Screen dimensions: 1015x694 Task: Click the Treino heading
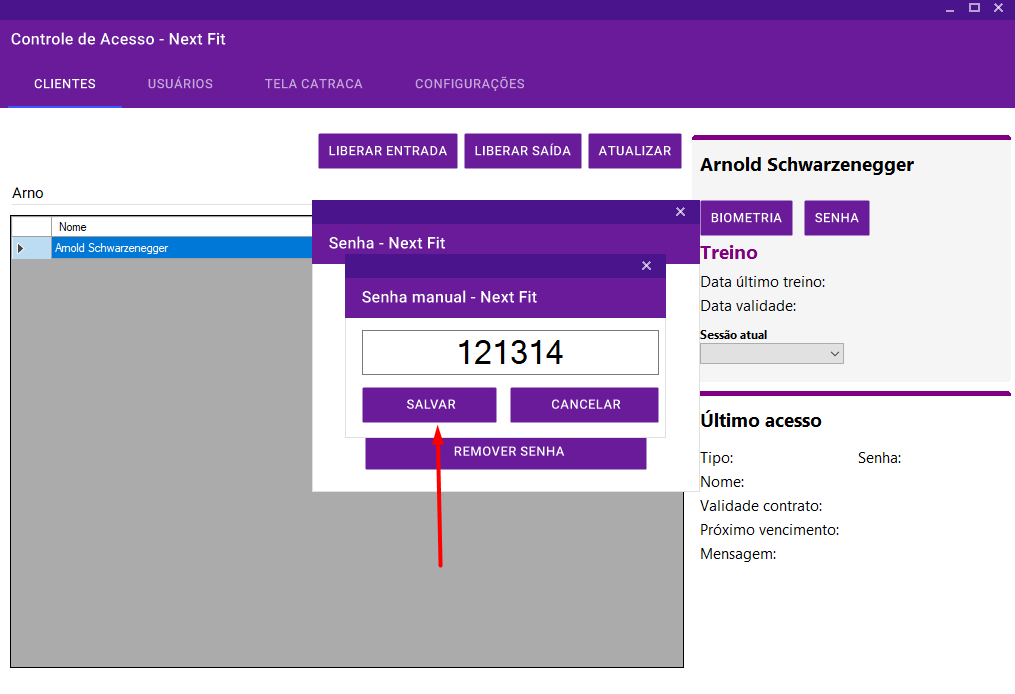point(729,252)
